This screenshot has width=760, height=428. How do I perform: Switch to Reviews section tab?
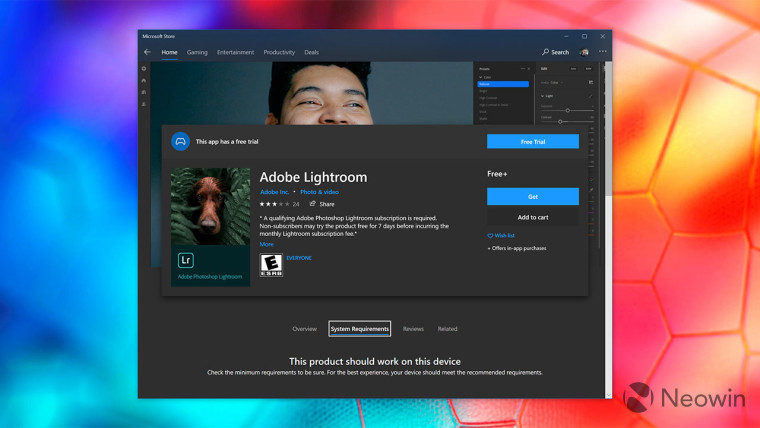pyautogui.click(x=413, y=329)
